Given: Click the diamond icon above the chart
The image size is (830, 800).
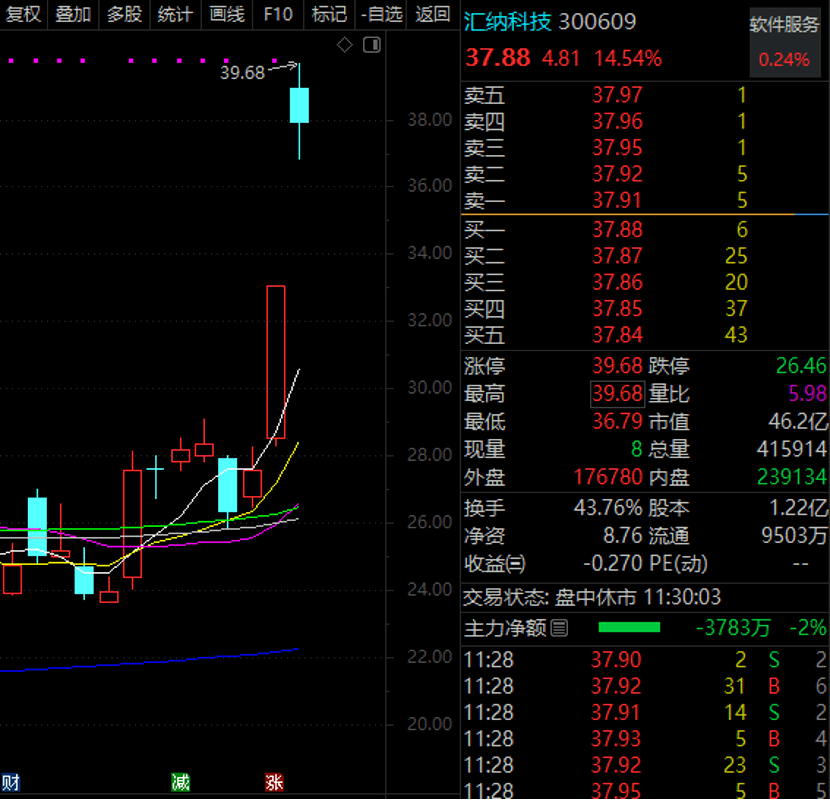Looking at the screenshot, I should click(x=345, y=45).
